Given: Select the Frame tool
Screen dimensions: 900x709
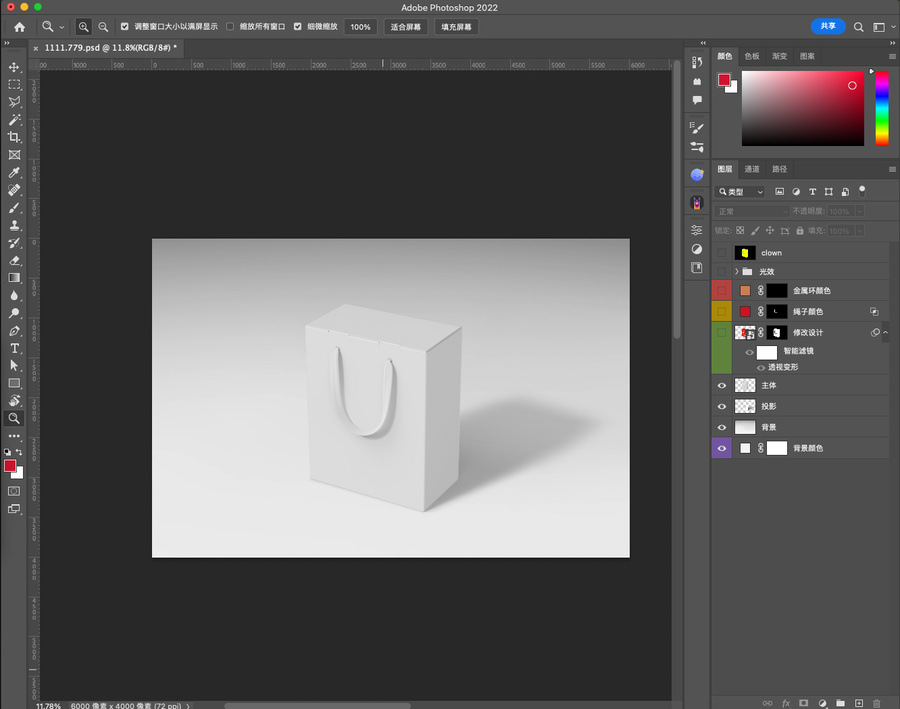Looking at the screenshot, I should 14,154.
